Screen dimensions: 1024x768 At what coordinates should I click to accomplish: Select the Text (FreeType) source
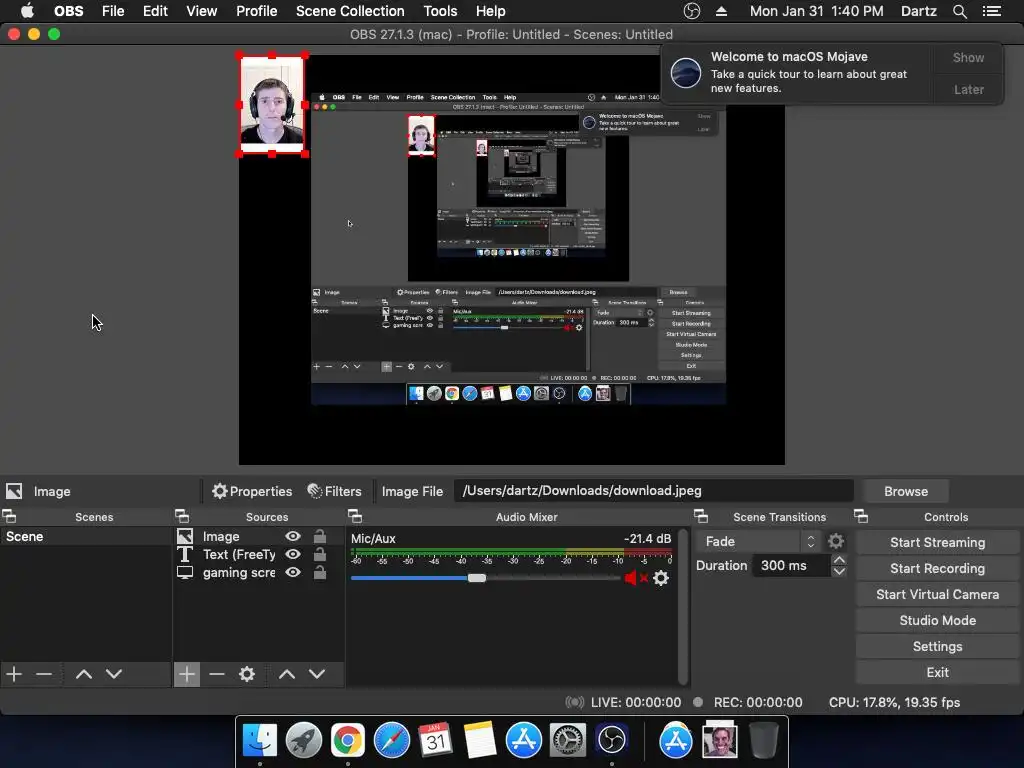pyautogui.click(x=238, y=554)
